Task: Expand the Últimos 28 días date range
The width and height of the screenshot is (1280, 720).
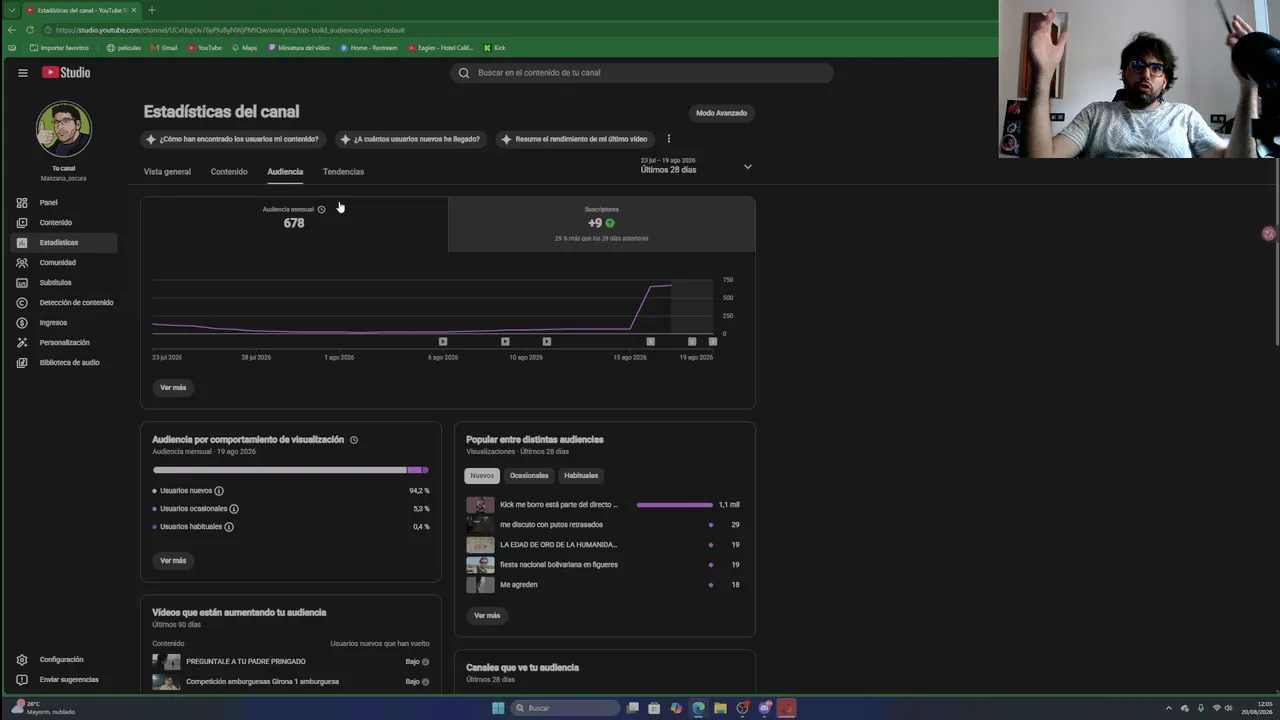Action: coord(696,166)
